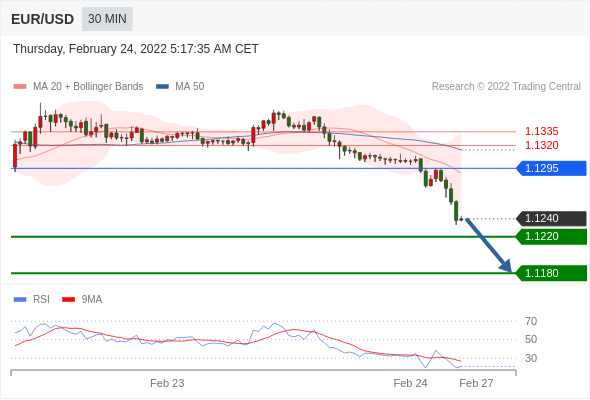Screen dimensions: 590x400
Task: Click the RSI legend blue swatch
Action: point(20,300)
